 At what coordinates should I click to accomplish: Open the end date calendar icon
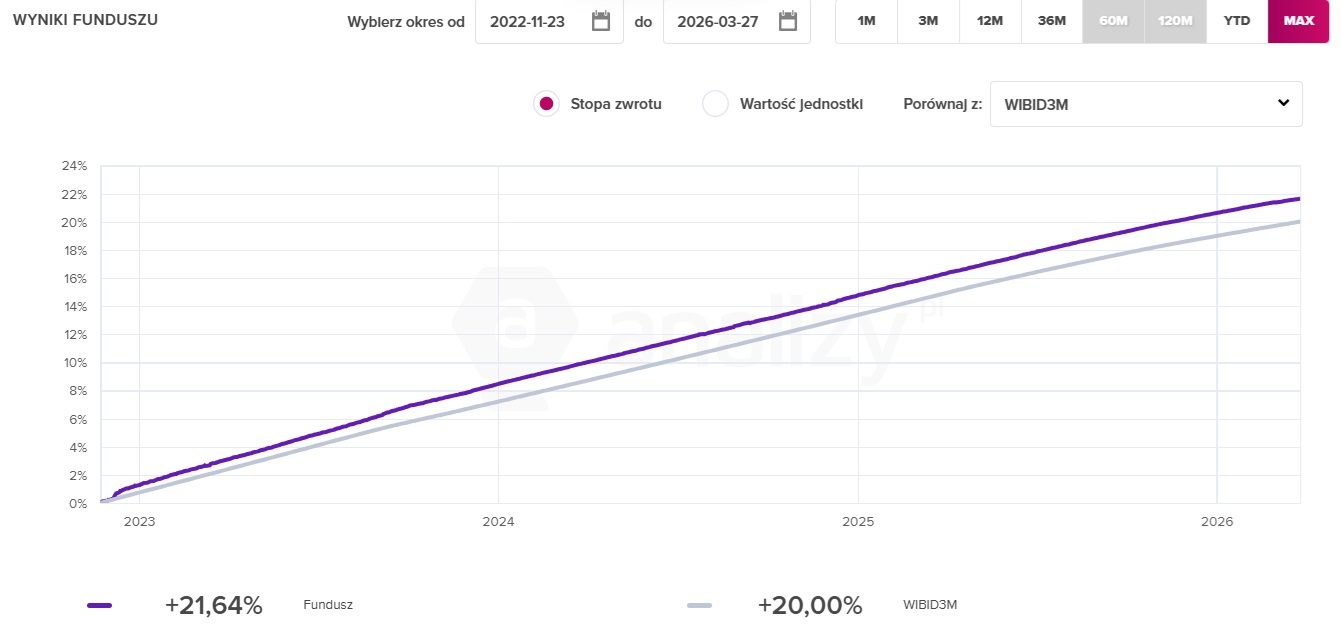788,21
